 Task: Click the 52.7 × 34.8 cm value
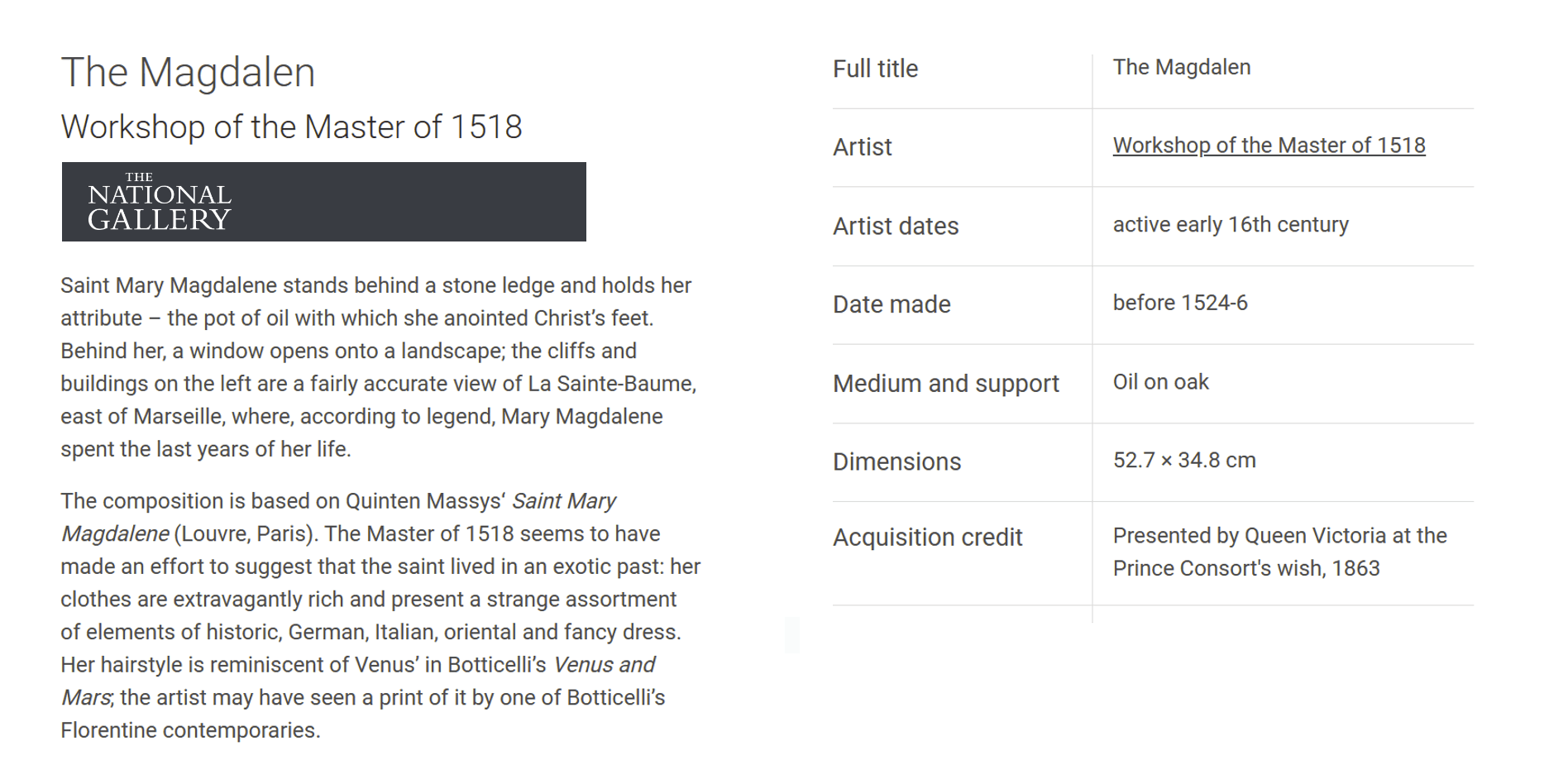coord(1184,460)
